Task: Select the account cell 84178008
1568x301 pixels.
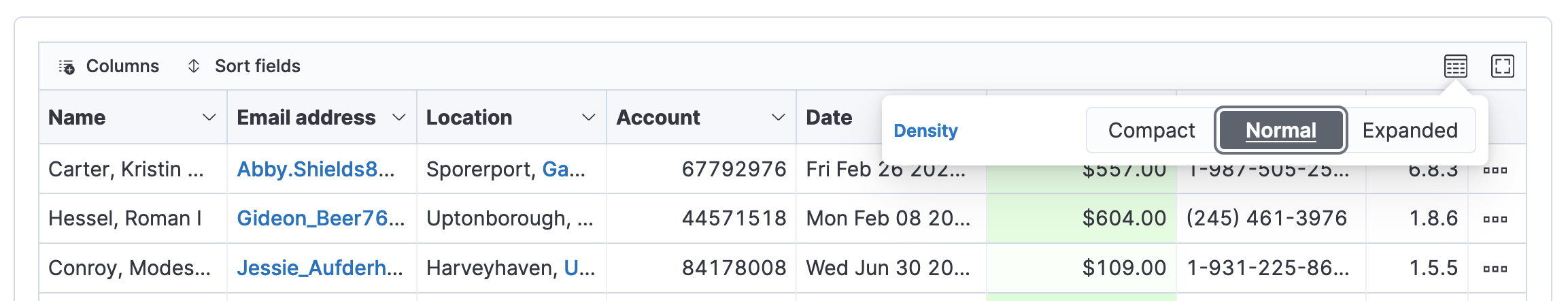Action: 701,268
